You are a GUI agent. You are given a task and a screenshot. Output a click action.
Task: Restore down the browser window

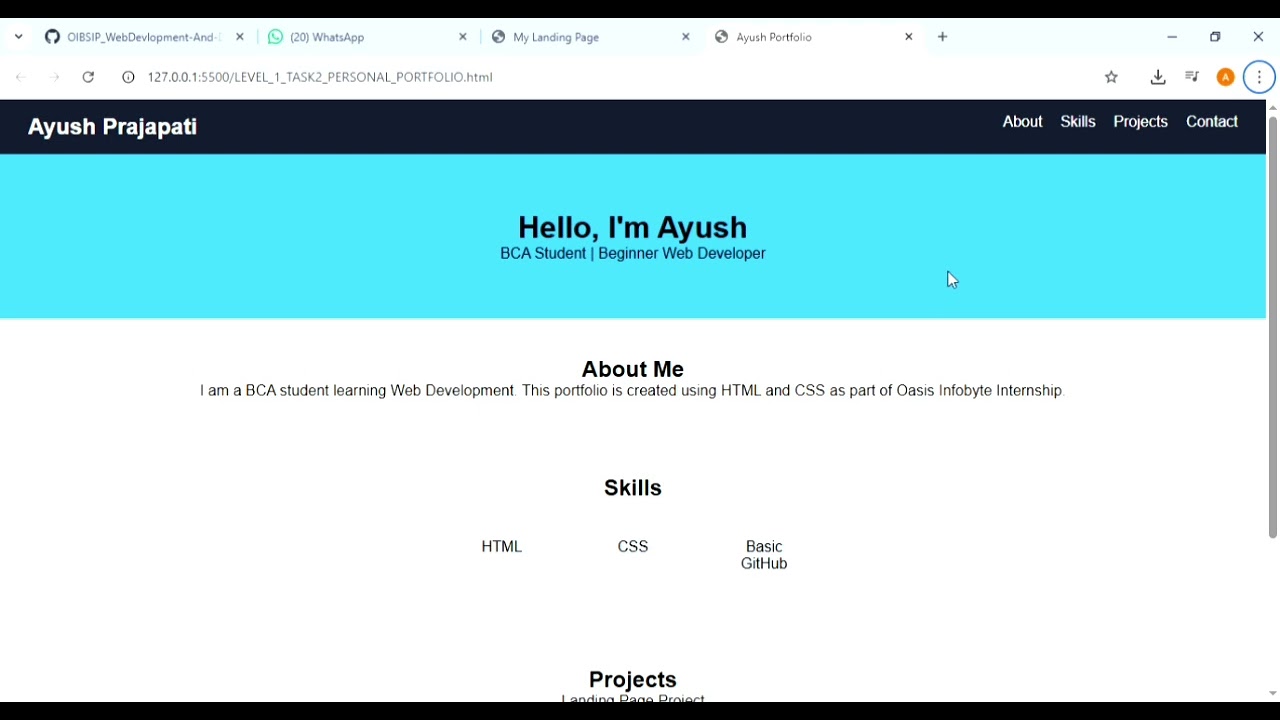coord(1215,37)
